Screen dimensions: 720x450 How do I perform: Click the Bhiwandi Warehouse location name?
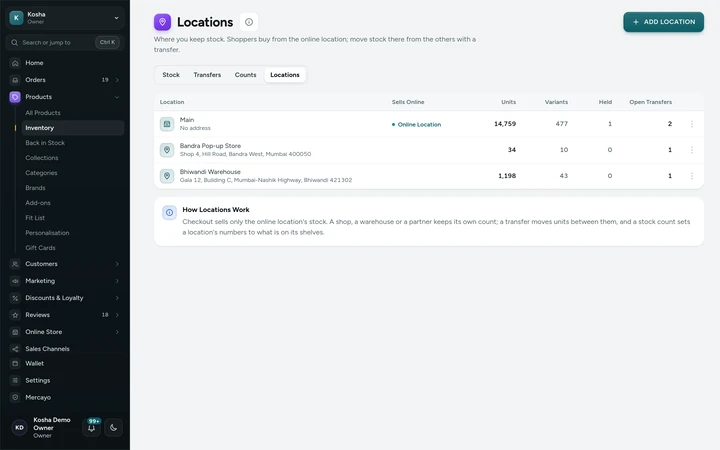pos(210,172)
